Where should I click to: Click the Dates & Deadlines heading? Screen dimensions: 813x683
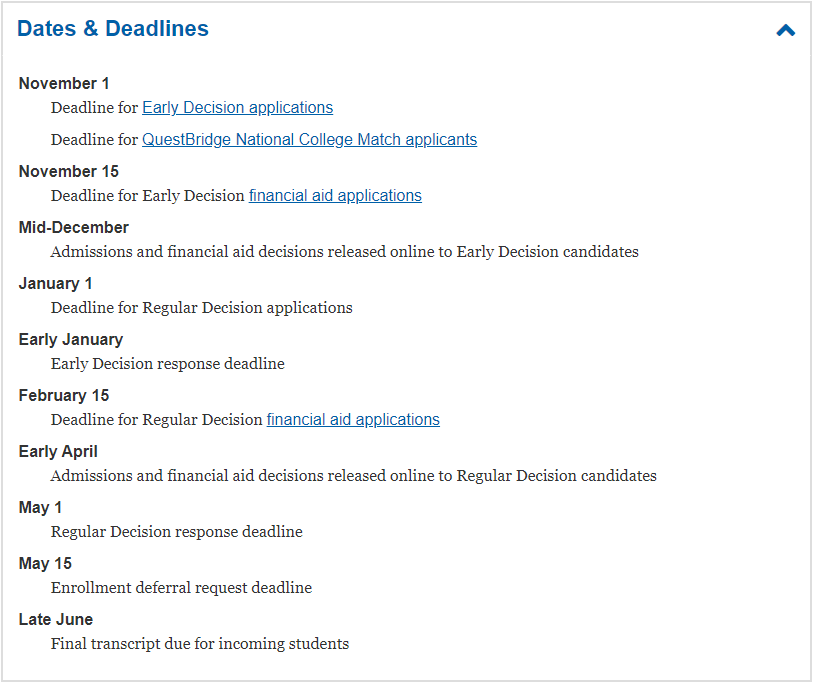pos(113,29)
